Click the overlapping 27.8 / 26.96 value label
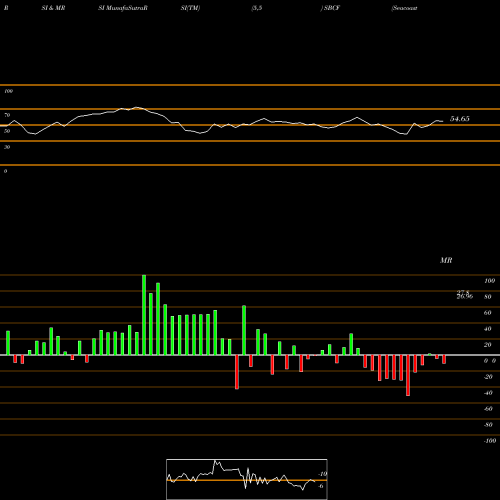 (x=465, y=294)
